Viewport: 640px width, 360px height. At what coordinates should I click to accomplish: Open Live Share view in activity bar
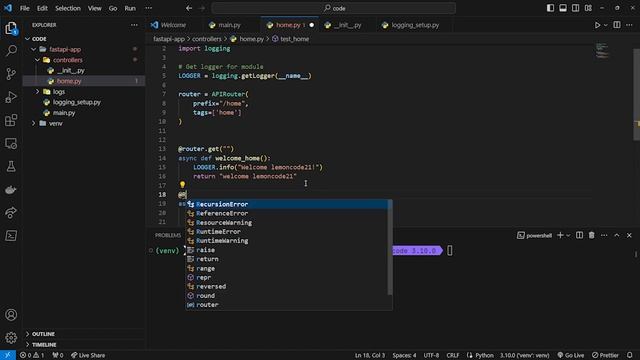[11, 212]
